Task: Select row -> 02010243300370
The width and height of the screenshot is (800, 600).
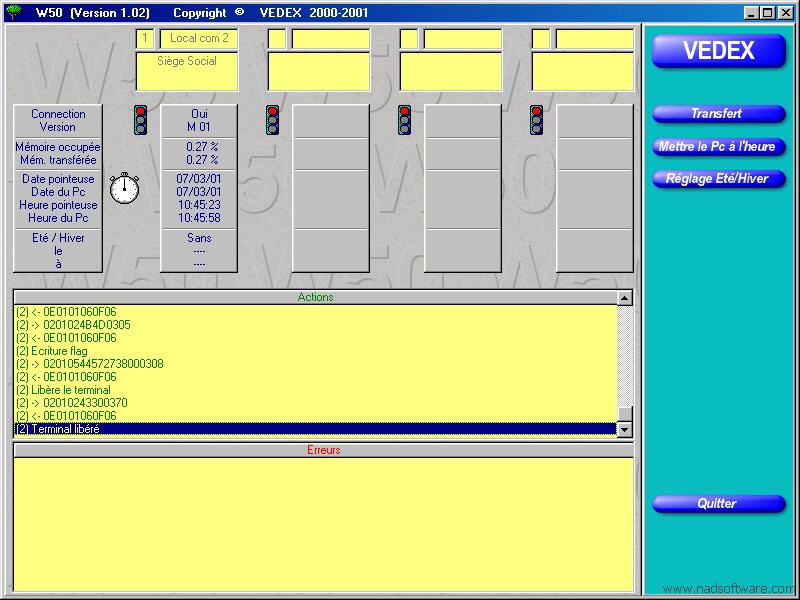Action: click(x=315, y=403)
